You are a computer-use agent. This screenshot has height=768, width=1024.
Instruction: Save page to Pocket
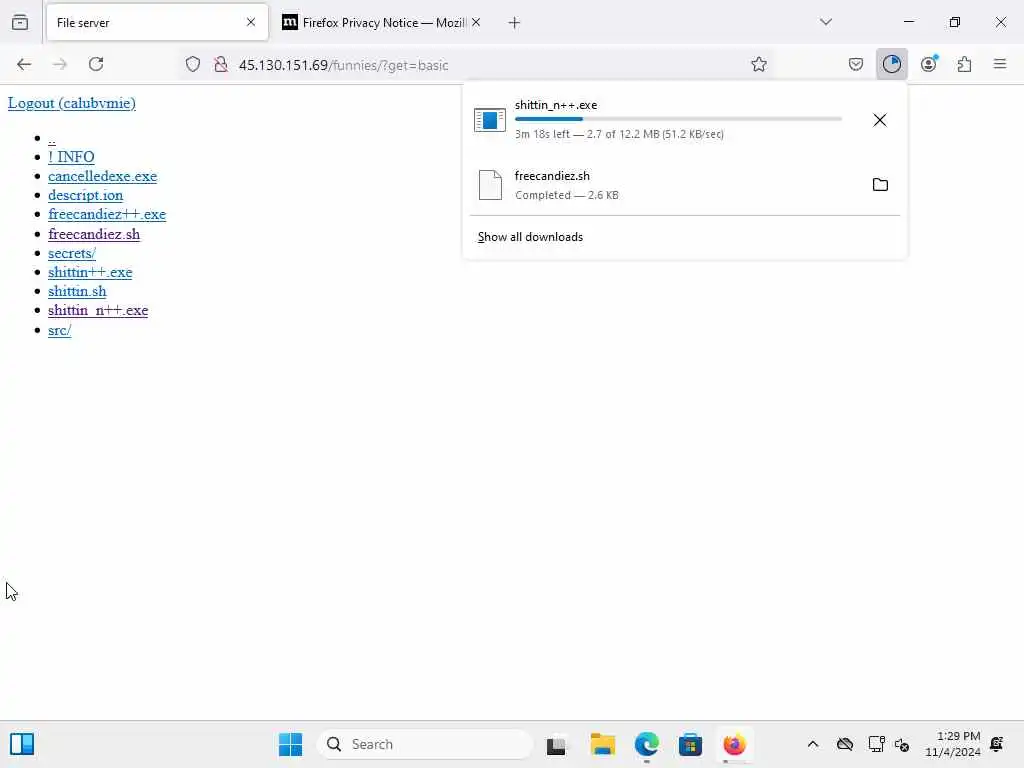point(856,64)
